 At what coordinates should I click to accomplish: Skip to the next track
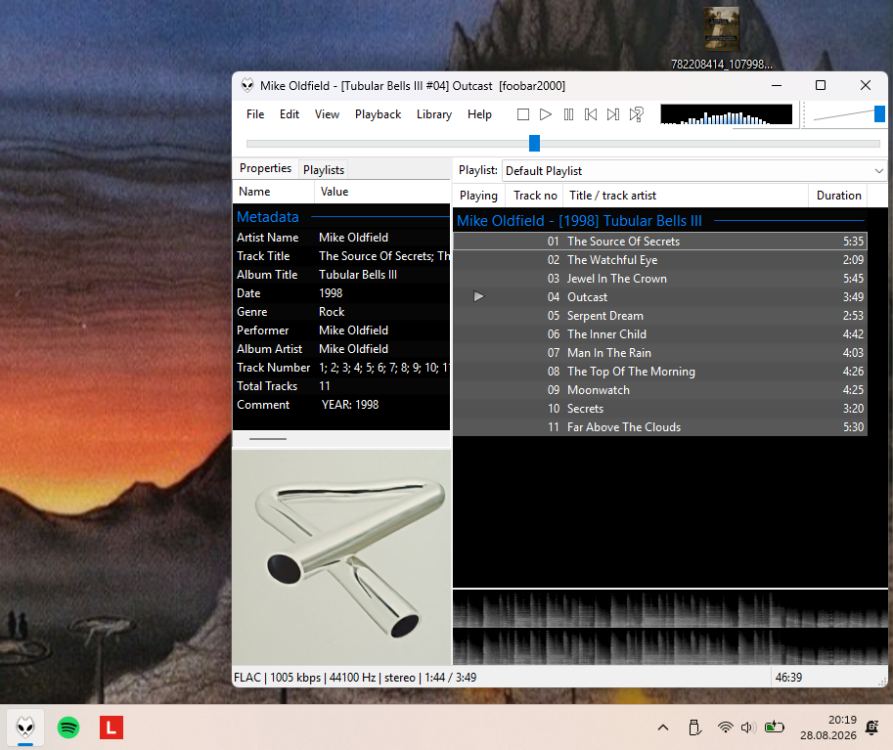pos(613,114)
